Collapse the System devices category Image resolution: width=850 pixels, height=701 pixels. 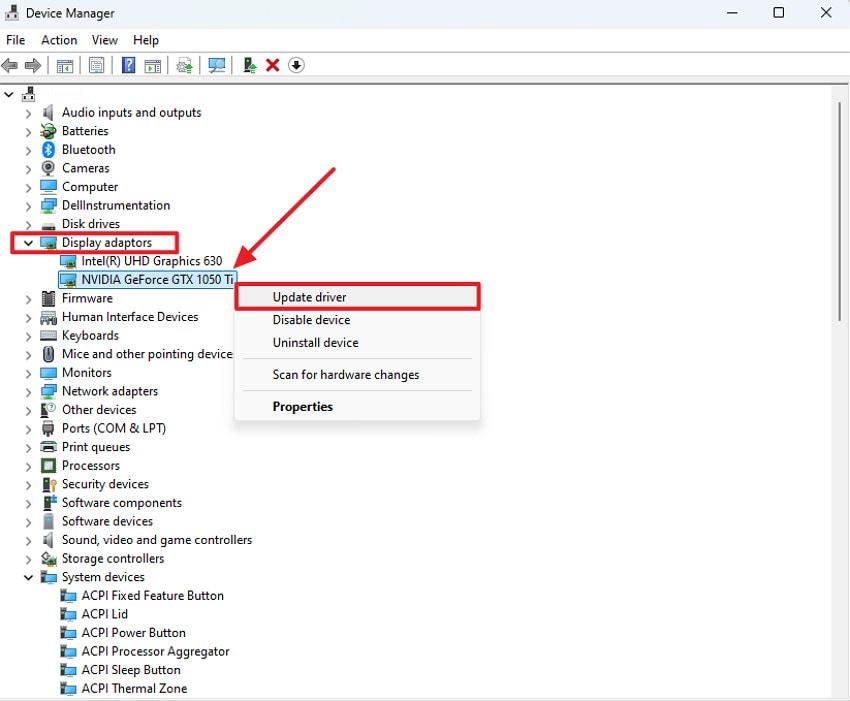(27, 576)
